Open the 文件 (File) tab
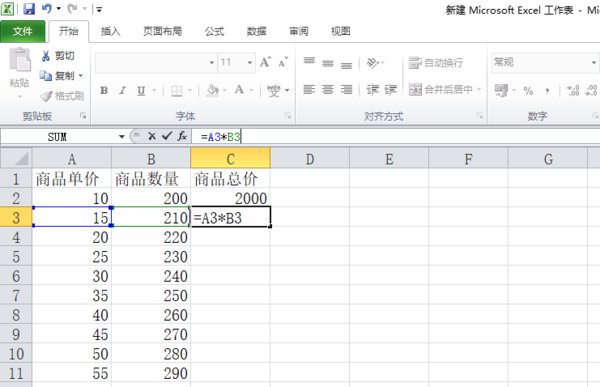600x387 pixels. coord(23,31)
